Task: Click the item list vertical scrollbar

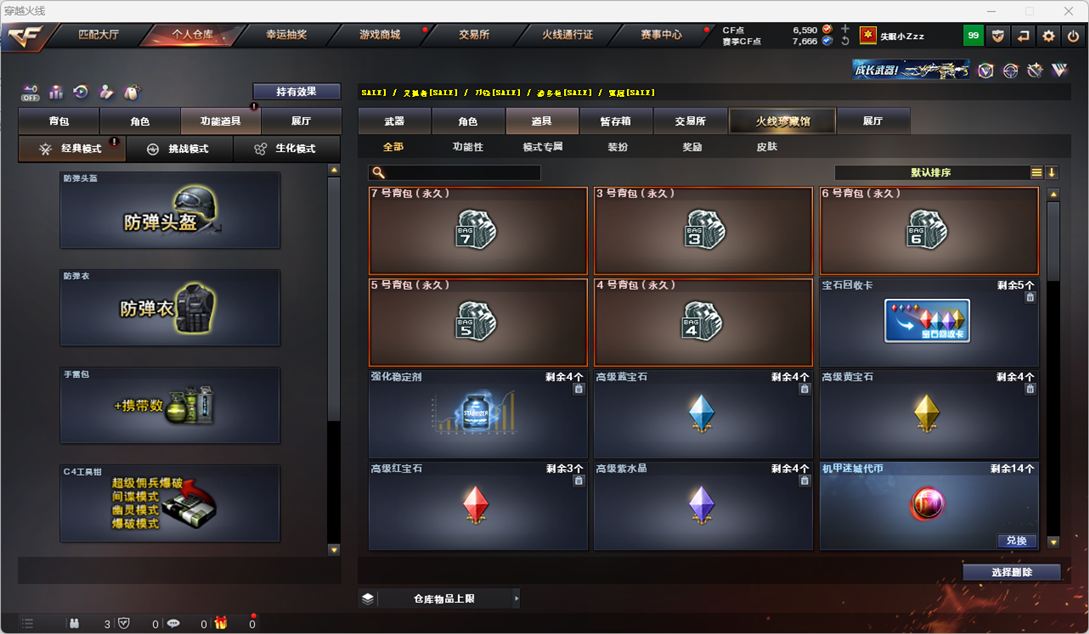Action: click(1054, 241)
